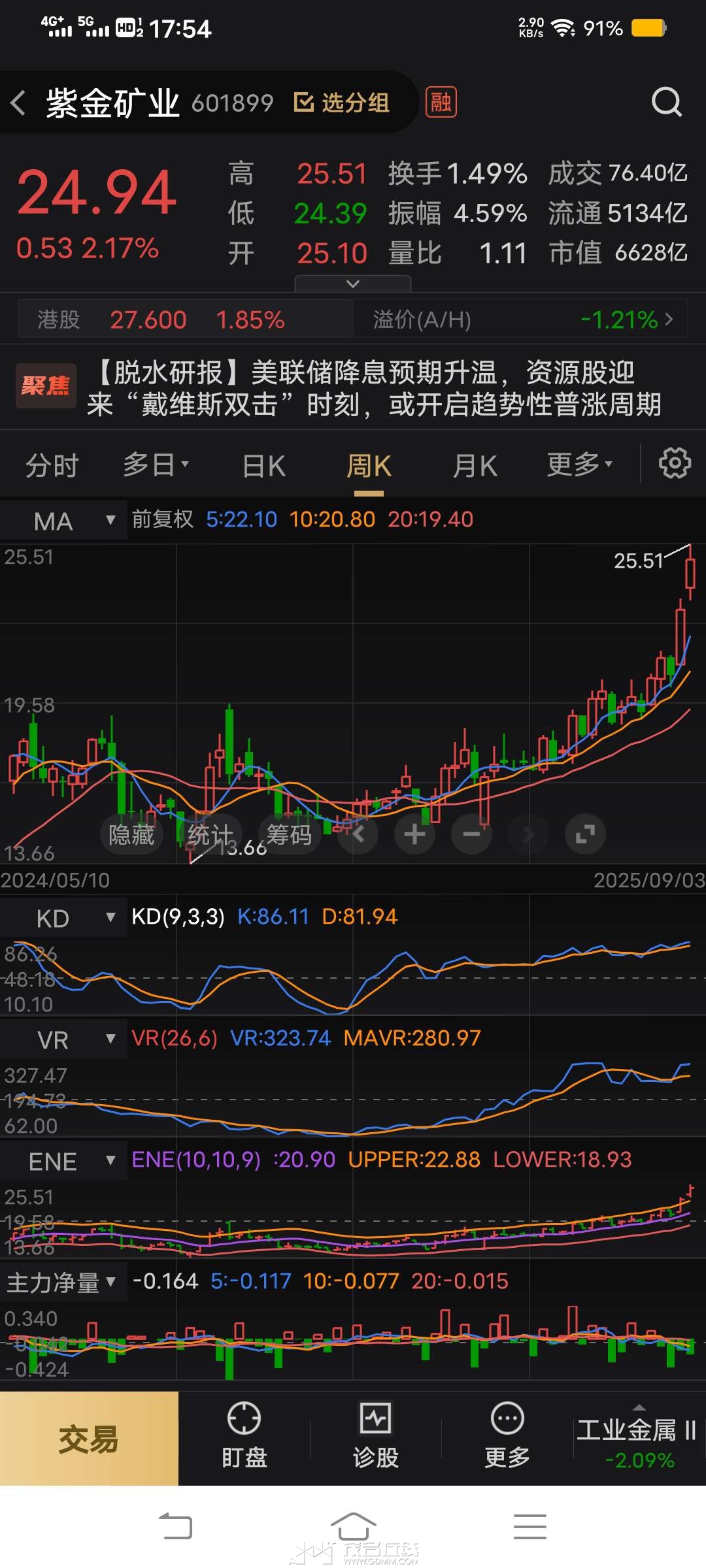The width and height of the screenshot is (706, 1568).
Task: Hide chart tools with 隐藏
Action: [131, 834]
